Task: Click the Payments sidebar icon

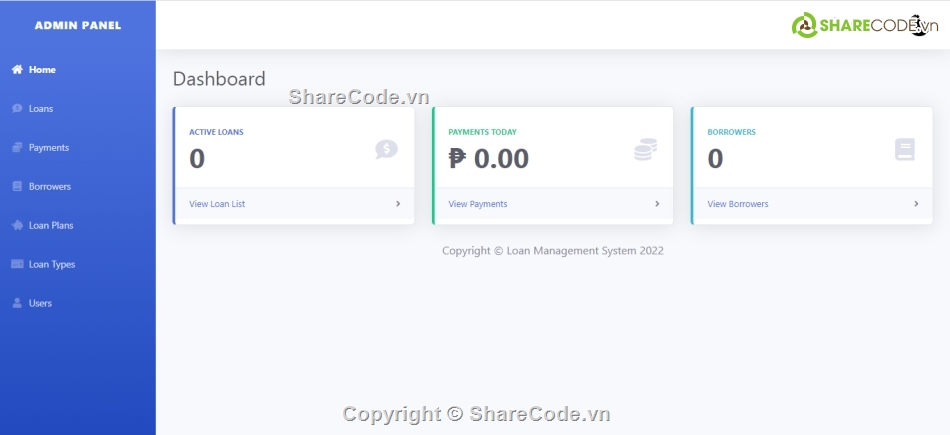Action: click(17, 148)
